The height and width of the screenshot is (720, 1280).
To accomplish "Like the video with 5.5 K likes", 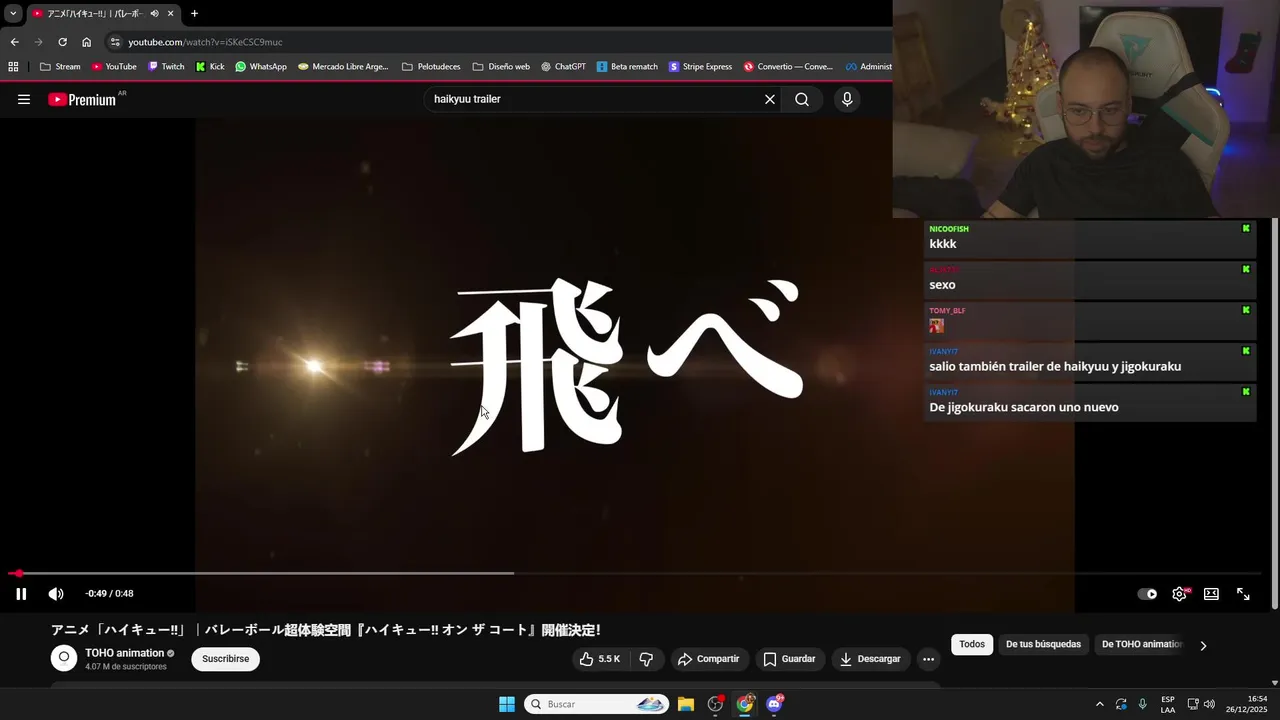I will [600, 659].
